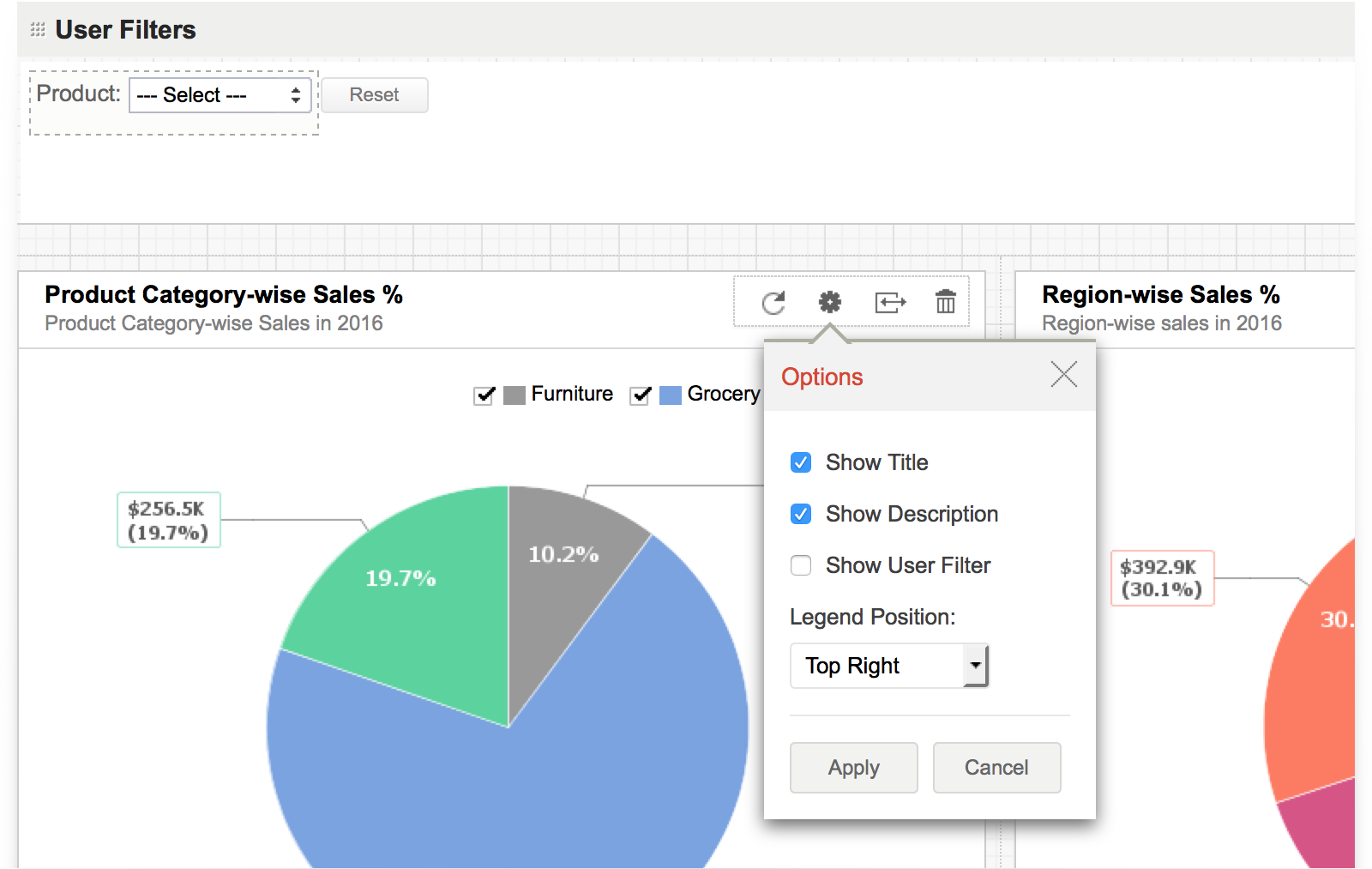Uncheck the Show Title checkbox
The image size is (1372, 869).
click(801, 463)
